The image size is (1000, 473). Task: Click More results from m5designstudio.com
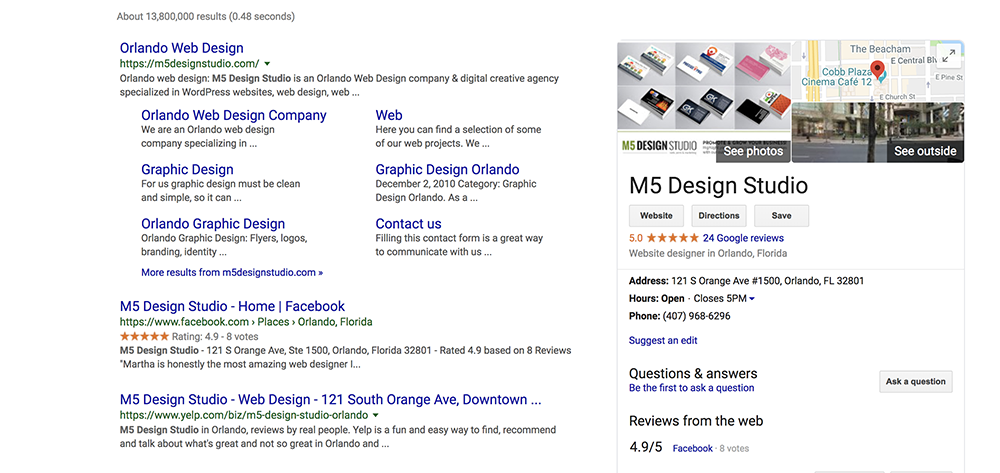(x=232, y=273)
